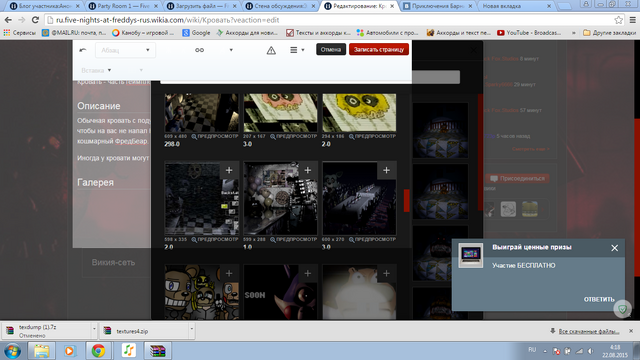Open Все скачанные файлы downloads link
The image size is (640, 360).
[589, 331]
